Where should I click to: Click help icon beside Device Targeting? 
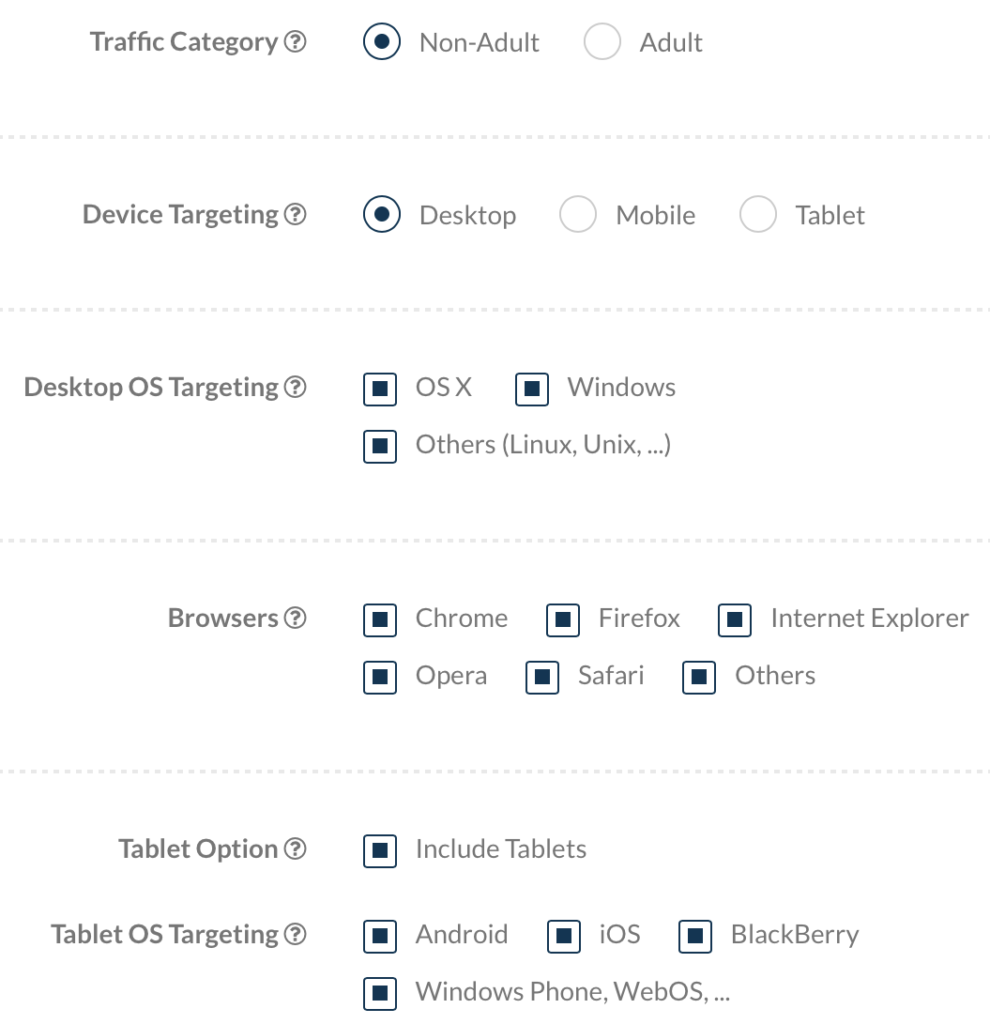(x=295, y=215)
